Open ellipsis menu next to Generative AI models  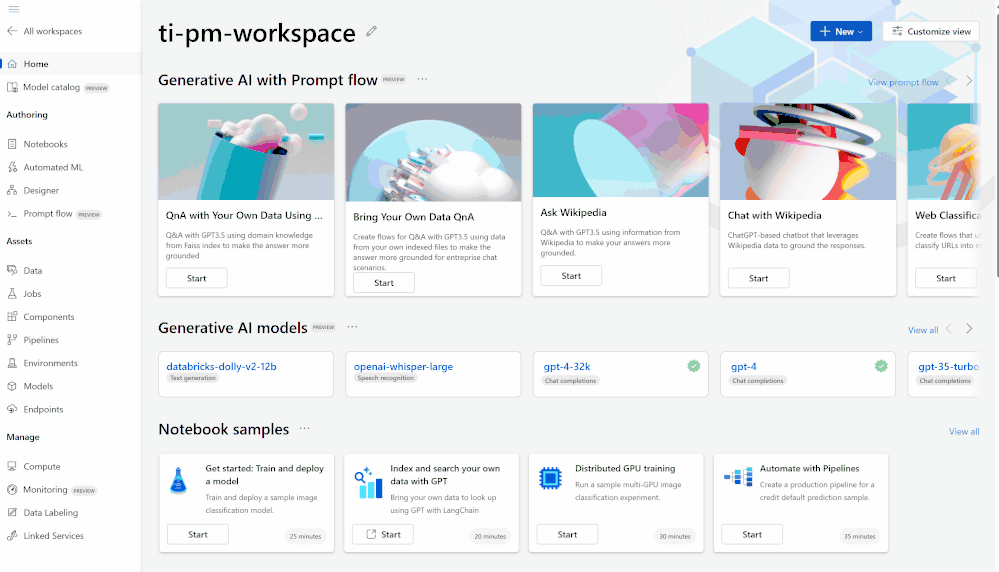[x=352, y=327]
